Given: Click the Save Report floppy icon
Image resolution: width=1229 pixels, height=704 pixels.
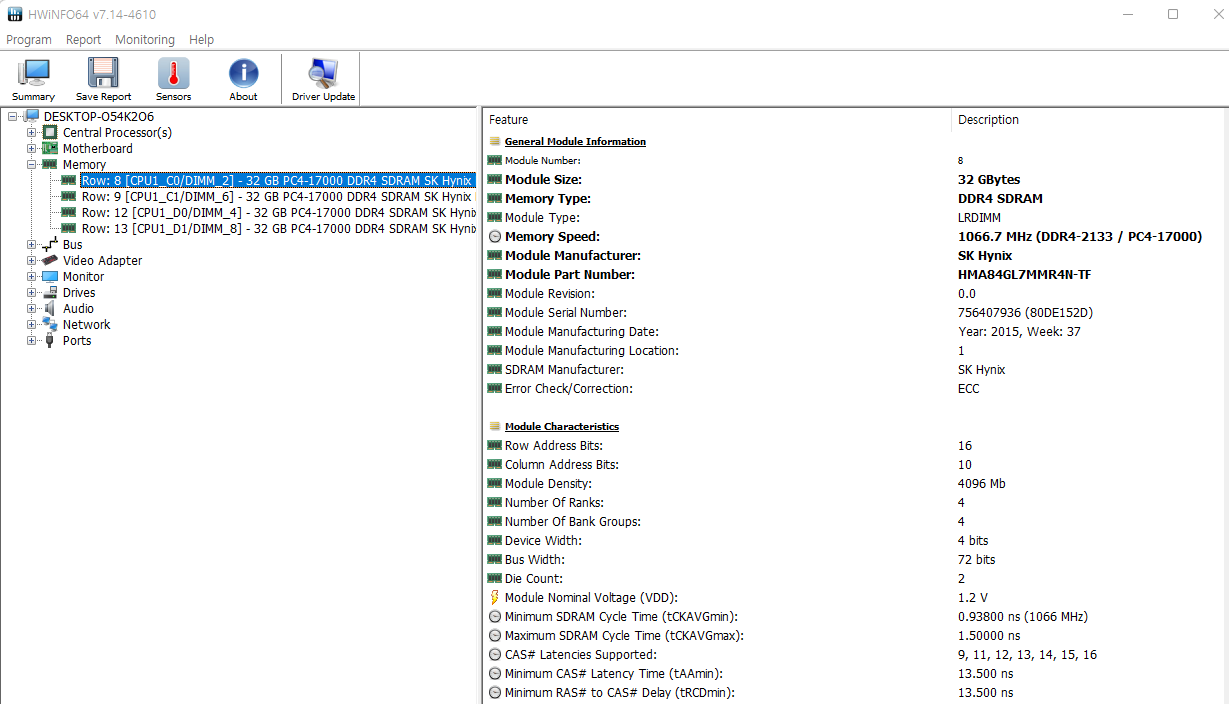Looking at the screenshot, I should click(x=103, y=73).
